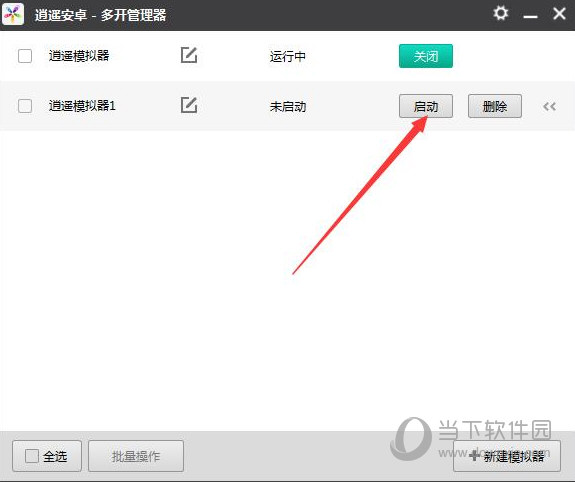Click the 逍遥安卓 app logo icon

(x=13, y=14)
